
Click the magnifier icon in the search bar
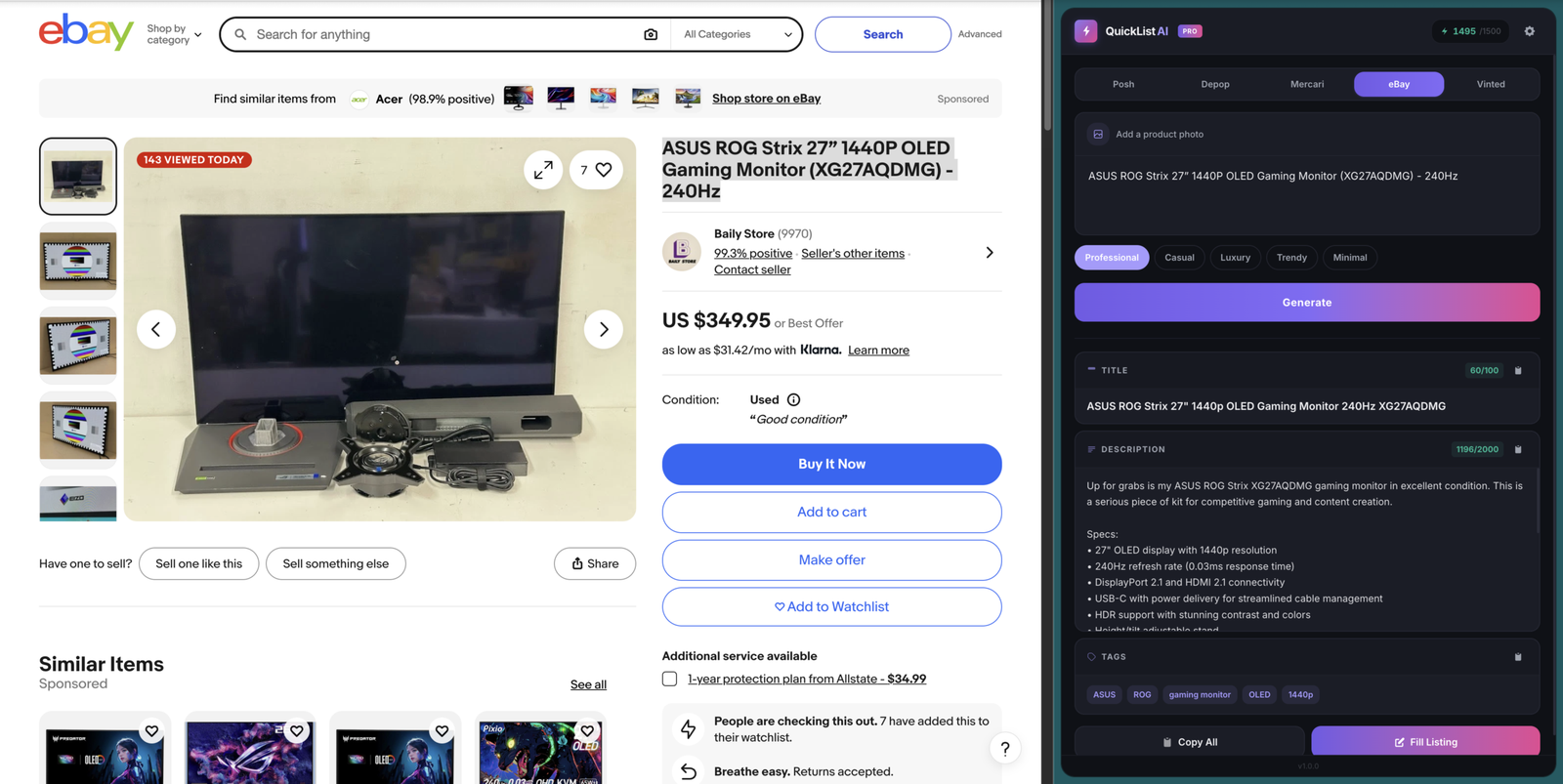point(240,34)
